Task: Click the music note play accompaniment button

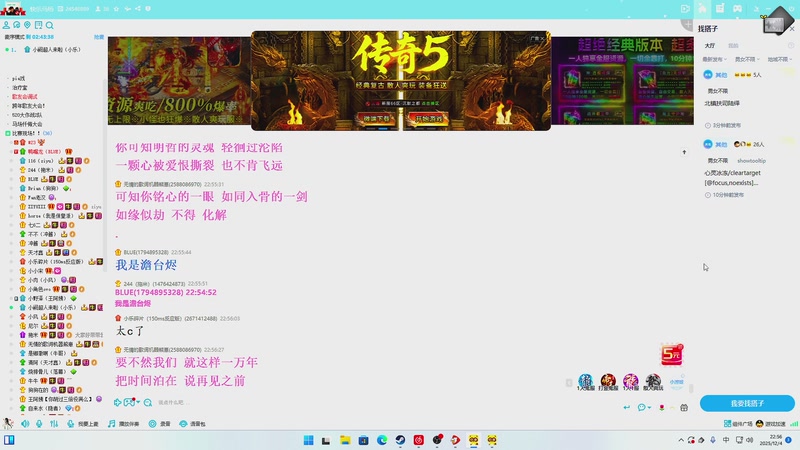Action: 123,423
